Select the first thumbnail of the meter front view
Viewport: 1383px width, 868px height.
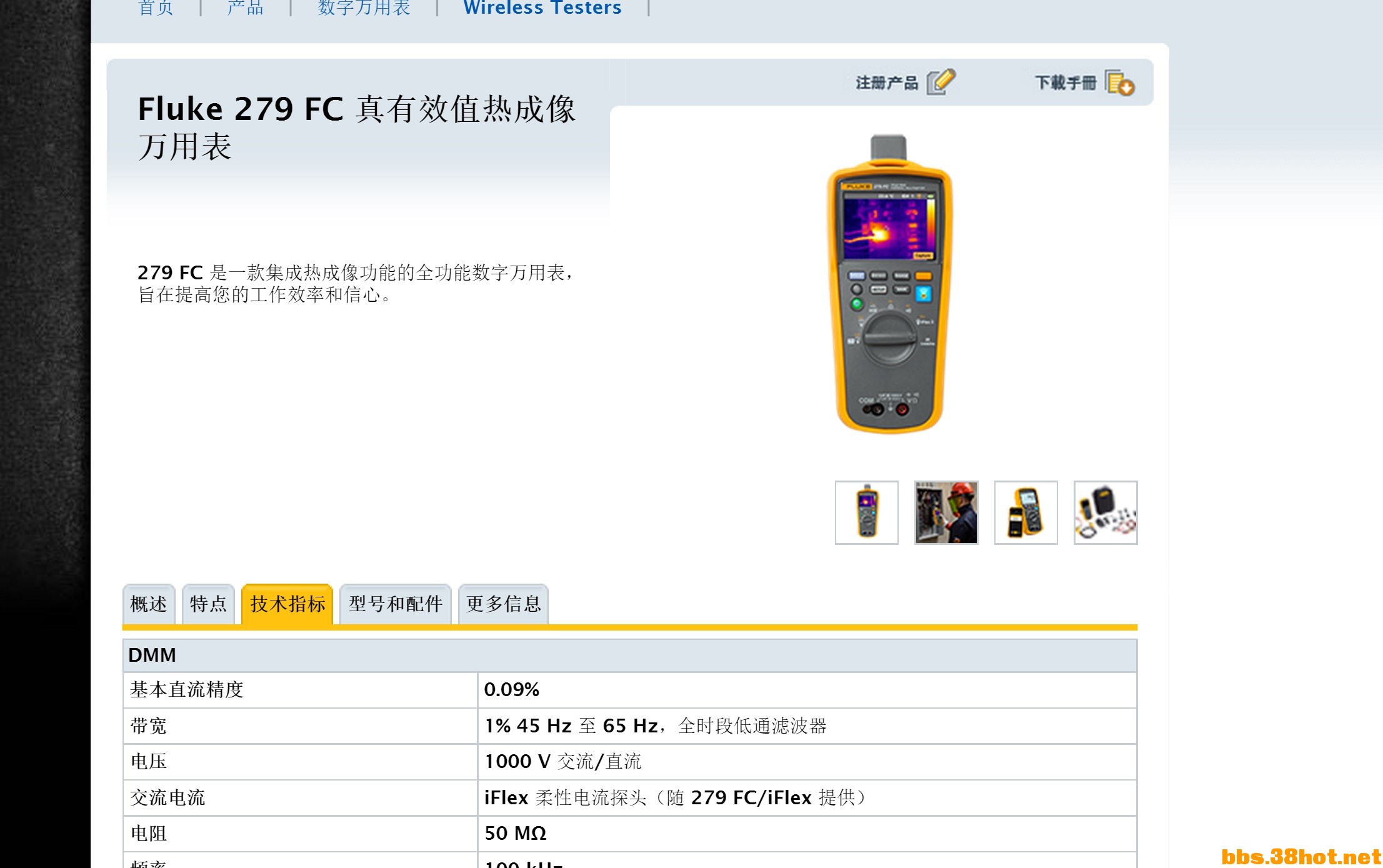coord(867,512)
